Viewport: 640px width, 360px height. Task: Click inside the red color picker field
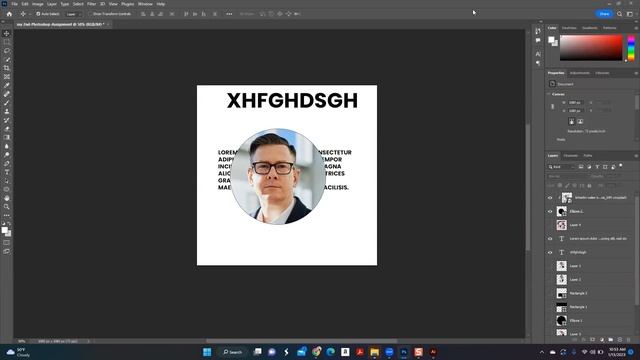click(591, 47)
